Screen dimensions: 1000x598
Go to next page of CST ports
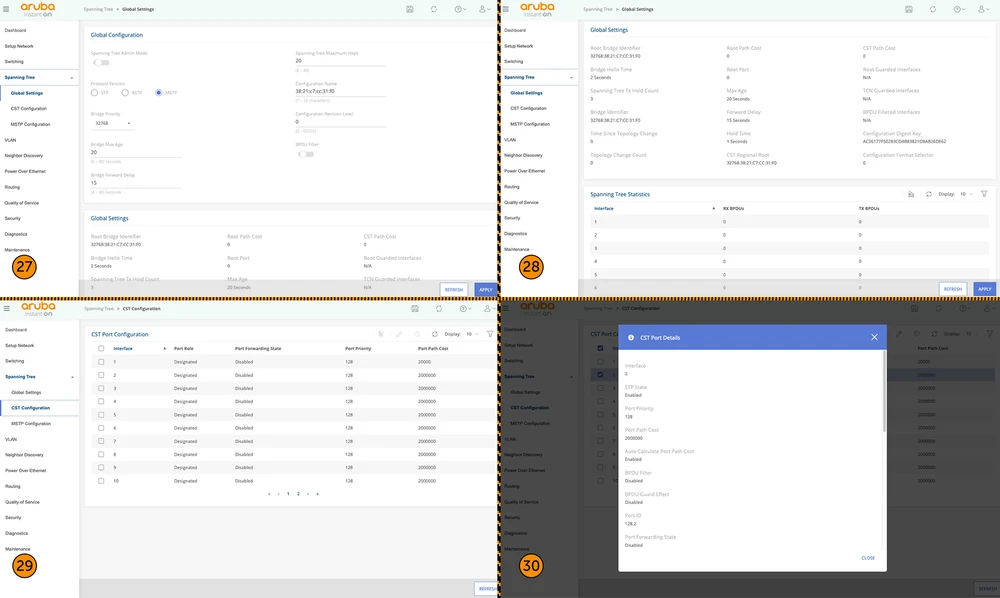308,493
